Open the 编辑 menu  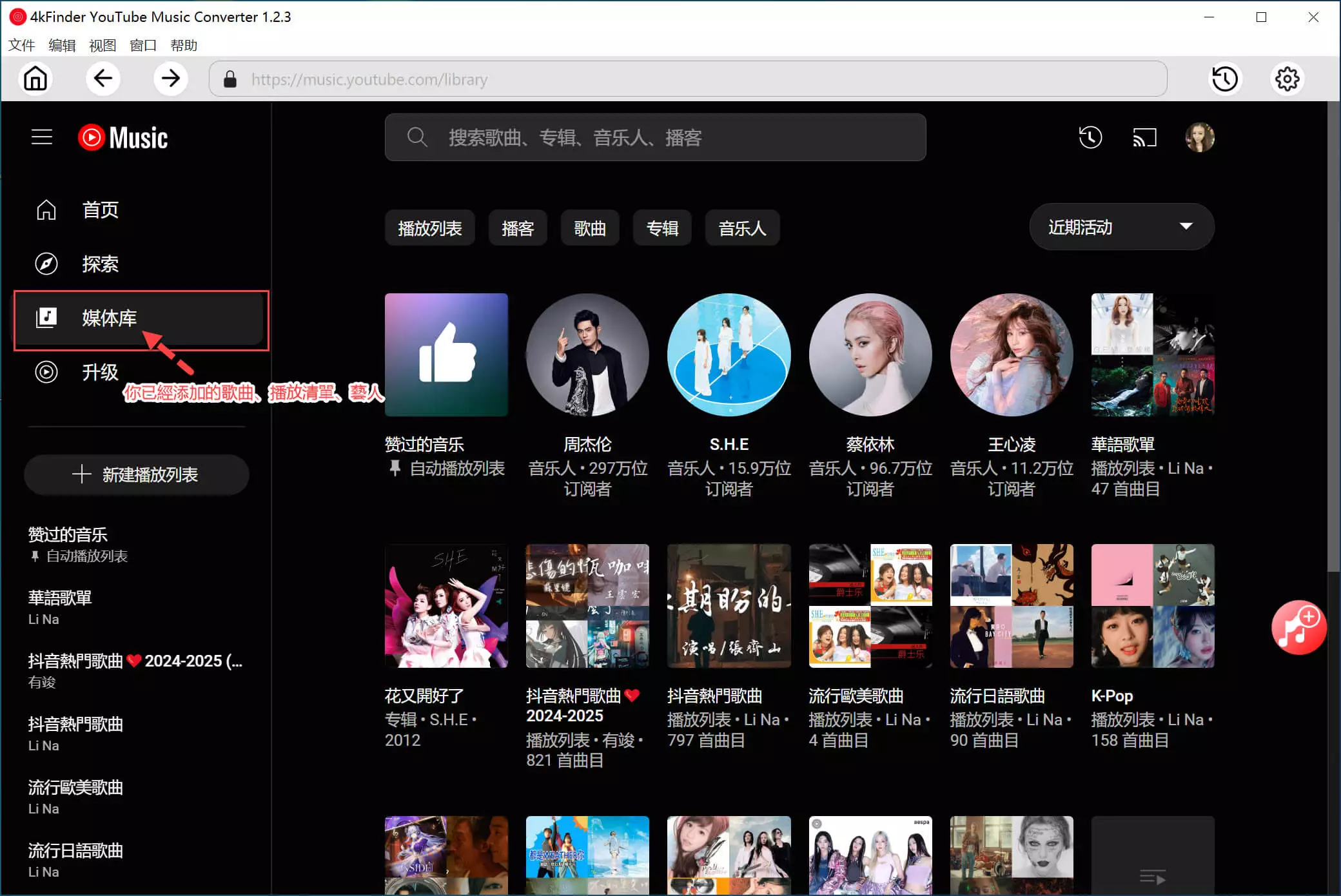[62, 45]
